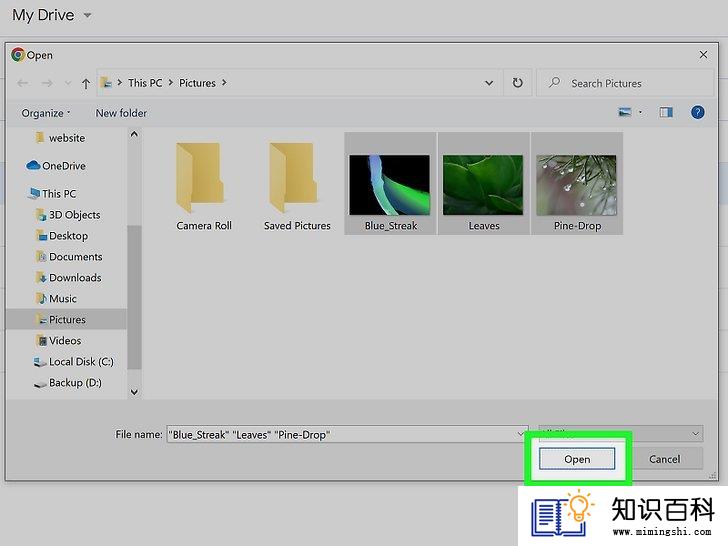Click the Music note folder icon
The image size is (728, 546).
click(x=41, y=298)
